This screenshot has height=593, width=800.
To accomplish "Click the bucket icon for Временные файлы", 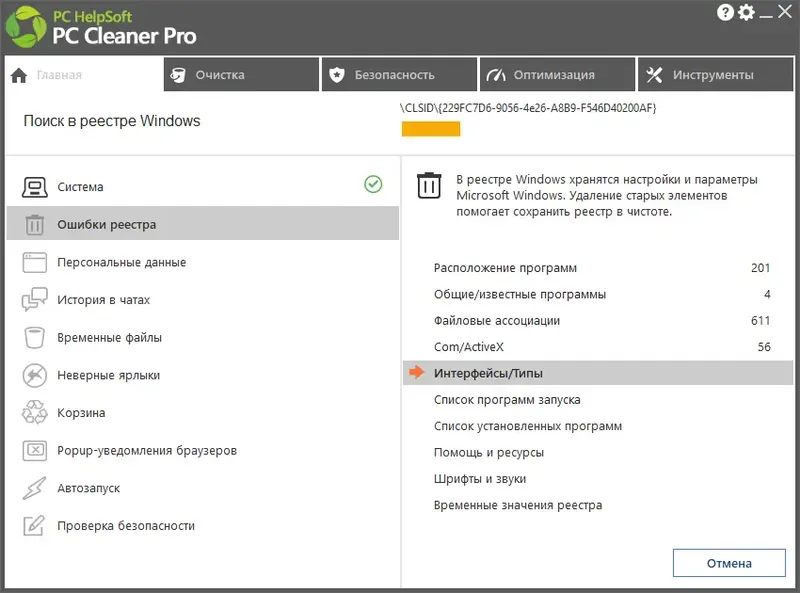I will point(35,337).
